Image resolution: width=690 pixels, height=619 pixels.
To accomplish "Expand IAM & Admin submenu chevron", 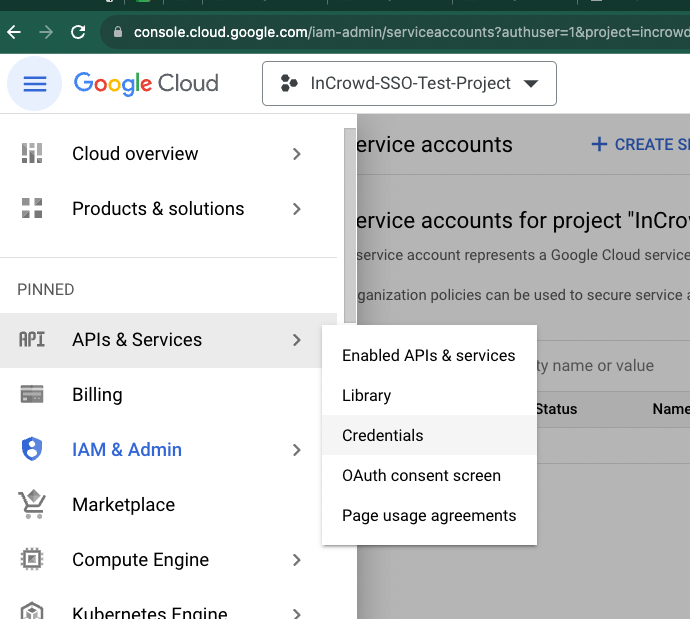I will [x=297, y=450].
